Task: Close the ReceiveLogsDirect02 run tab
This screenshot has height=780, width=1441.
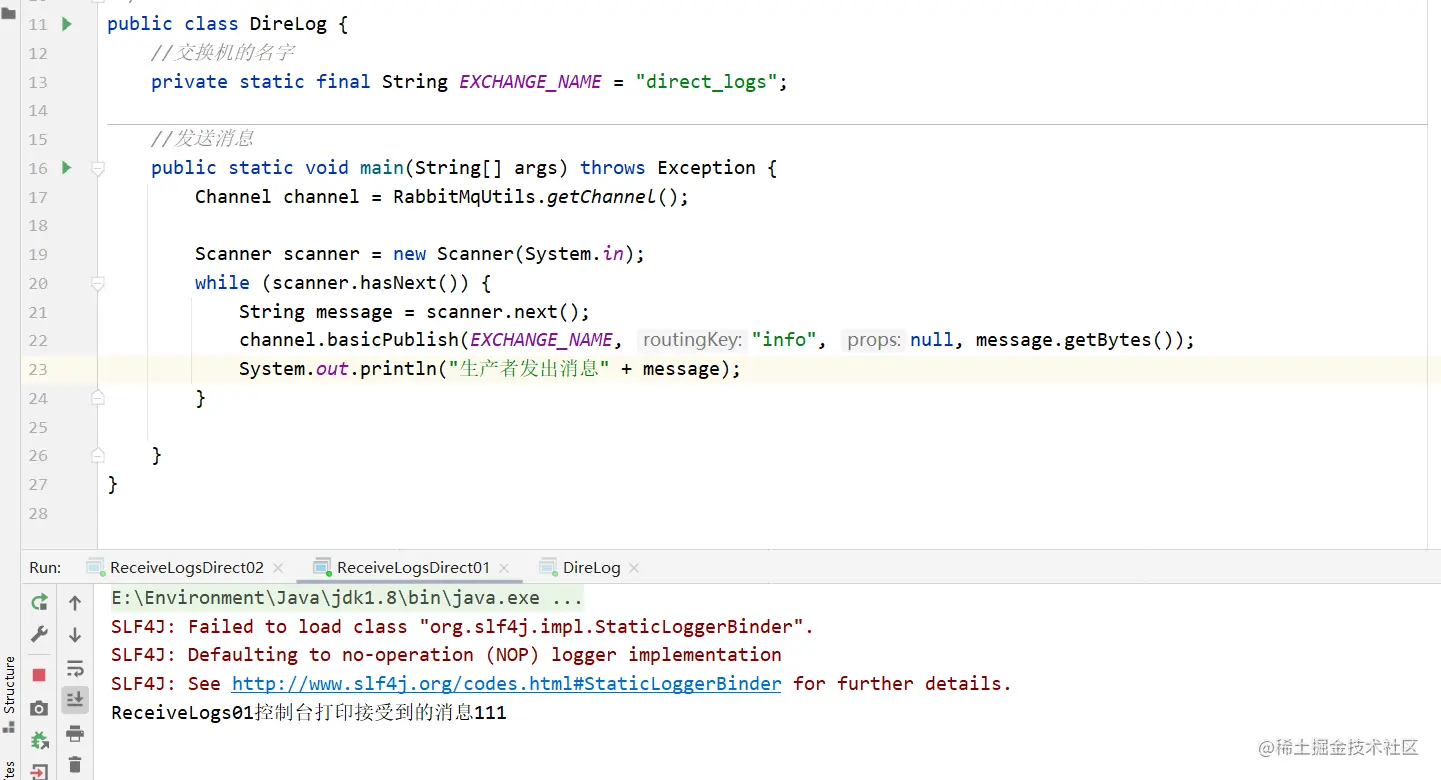Action: [x=278, y=568]
